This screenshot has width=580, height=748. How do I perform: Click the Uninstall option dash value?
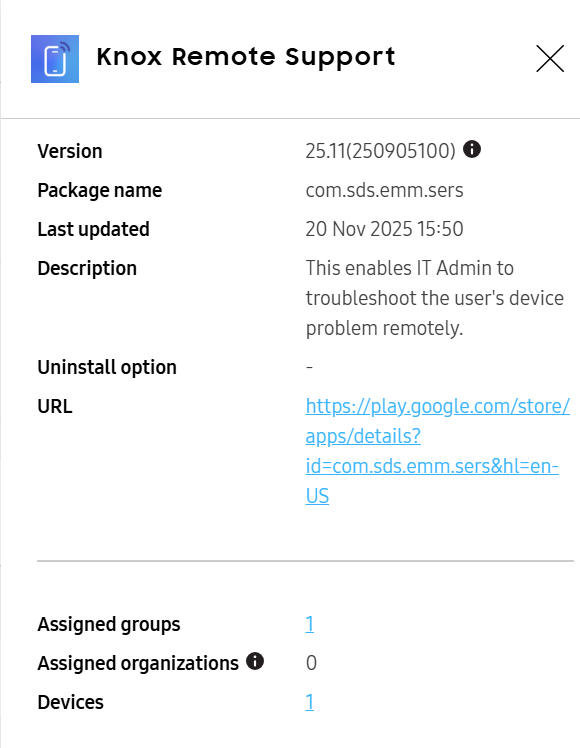pyautogui.click(x=309, y=367)
